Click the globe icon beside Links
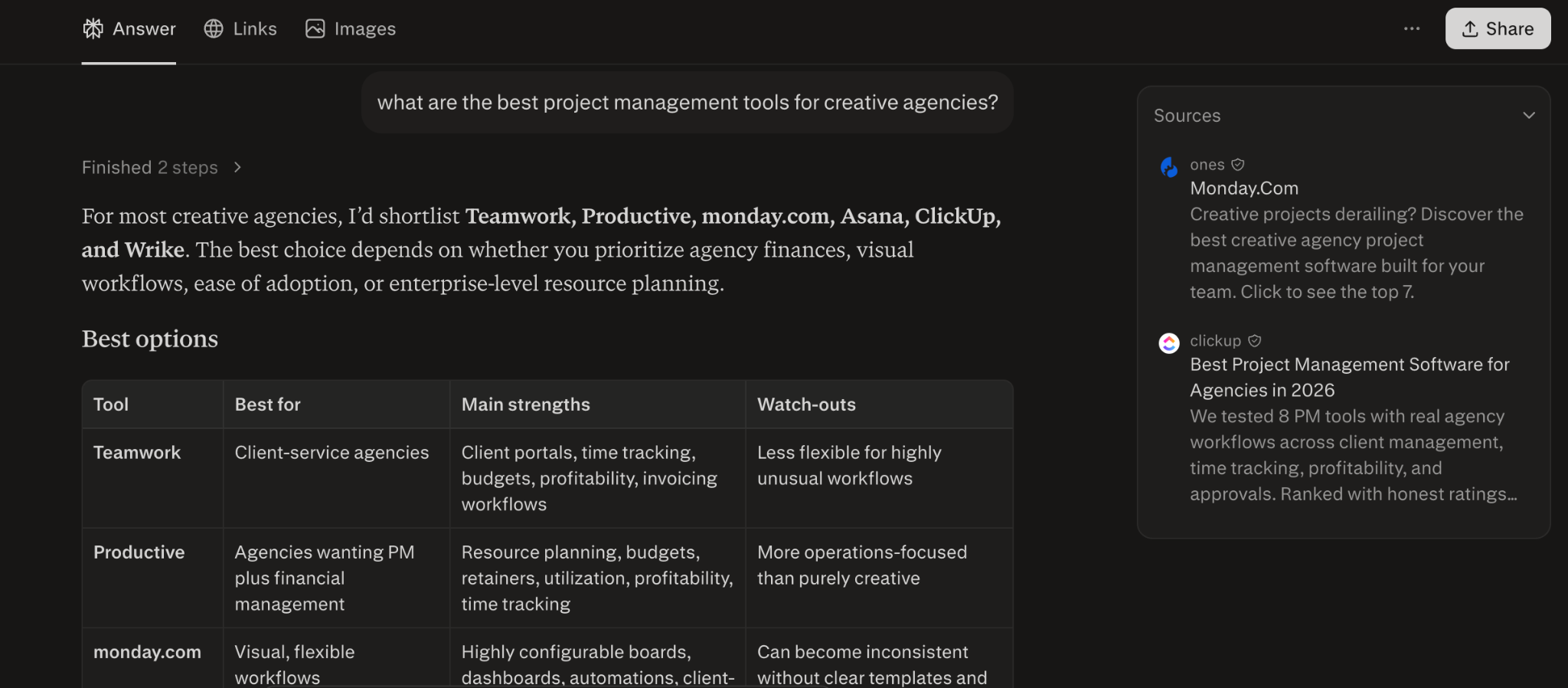Image resolution: width=1568 pixels, height=688 pixels. point(214,29)
